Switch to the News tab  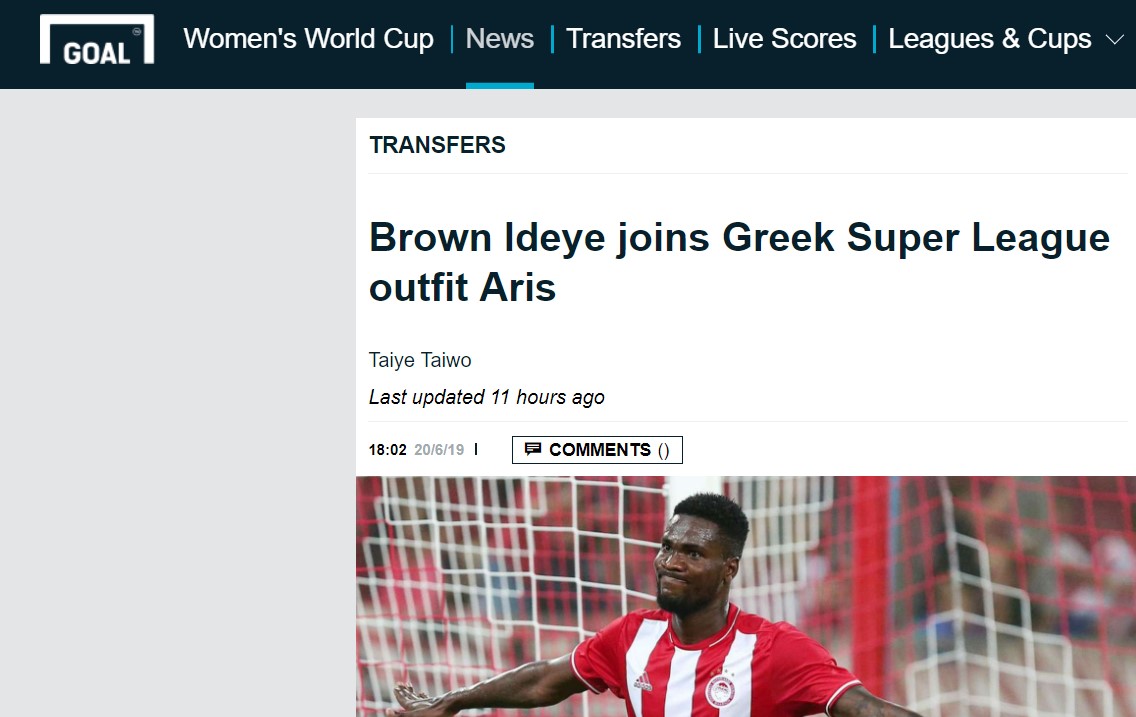pos(500,39)
